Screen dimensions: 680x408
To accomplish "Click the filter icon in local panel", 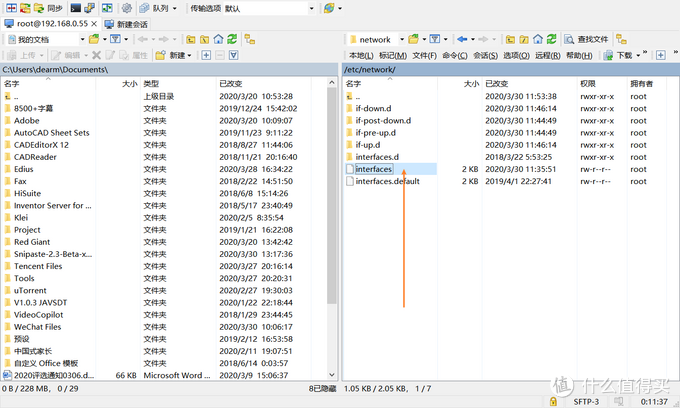I will click(x=115, y=39).
